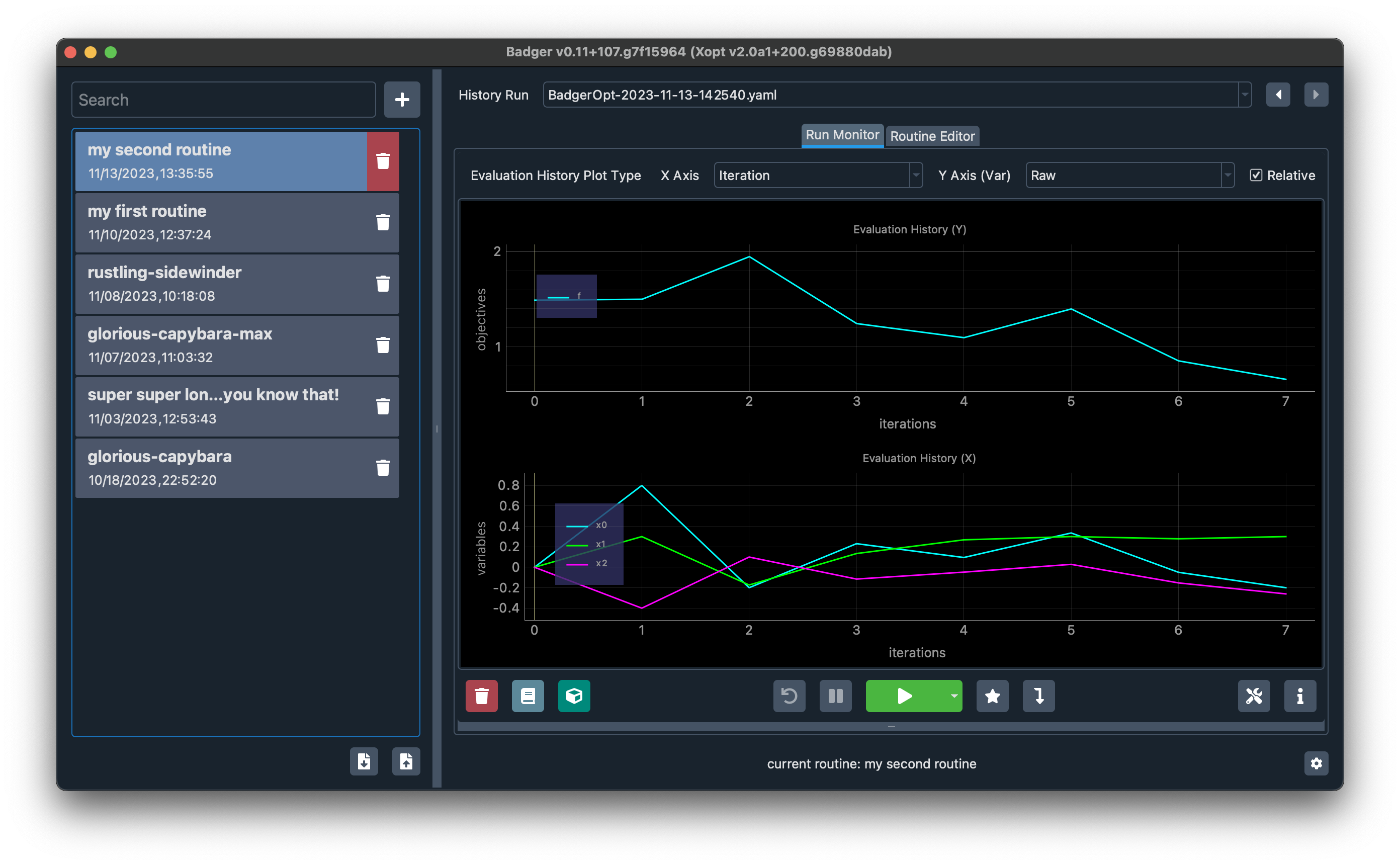Screen dimensions: 1400x865
Task: Click the import routine file icon
Action: click(x=364, y=761)
